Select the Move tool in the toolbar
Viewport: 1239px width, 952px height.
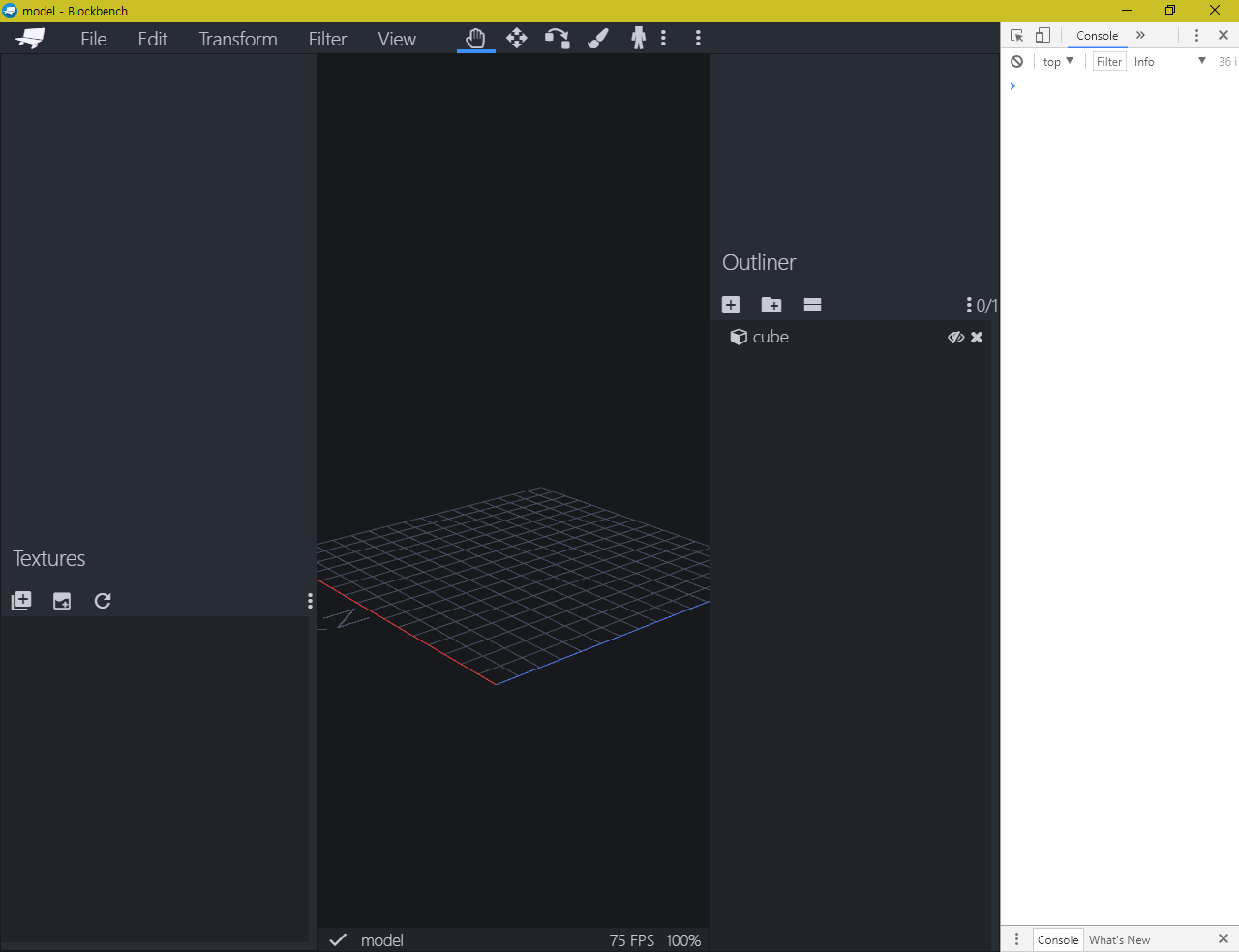click(x=516, y=39)
